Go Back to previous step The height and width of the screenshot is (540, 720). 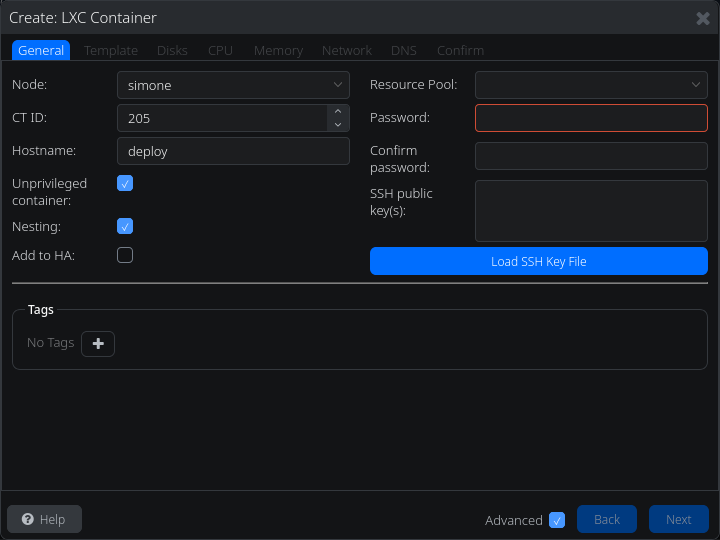[x=607, y=519]
